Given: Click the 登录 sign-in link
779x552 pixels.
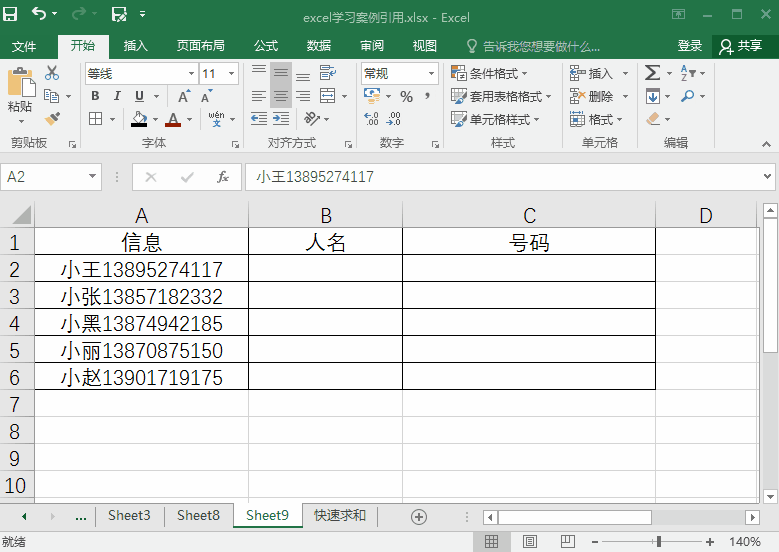Looking at the screenshot, I should pyautogui.click(x=690, y=46).
